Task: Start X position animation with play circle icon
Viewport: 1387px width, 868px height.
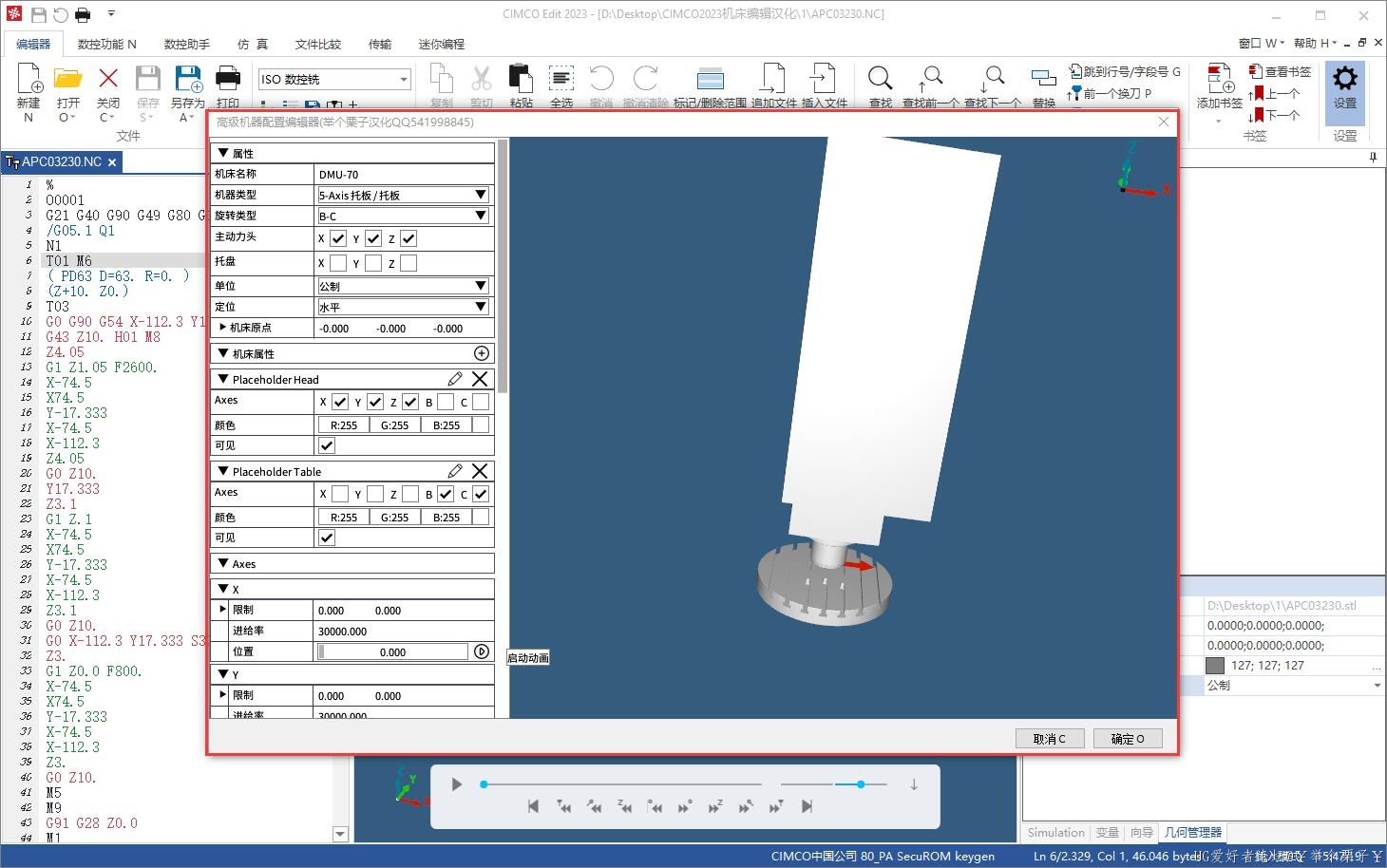Action: click(482, 651)
